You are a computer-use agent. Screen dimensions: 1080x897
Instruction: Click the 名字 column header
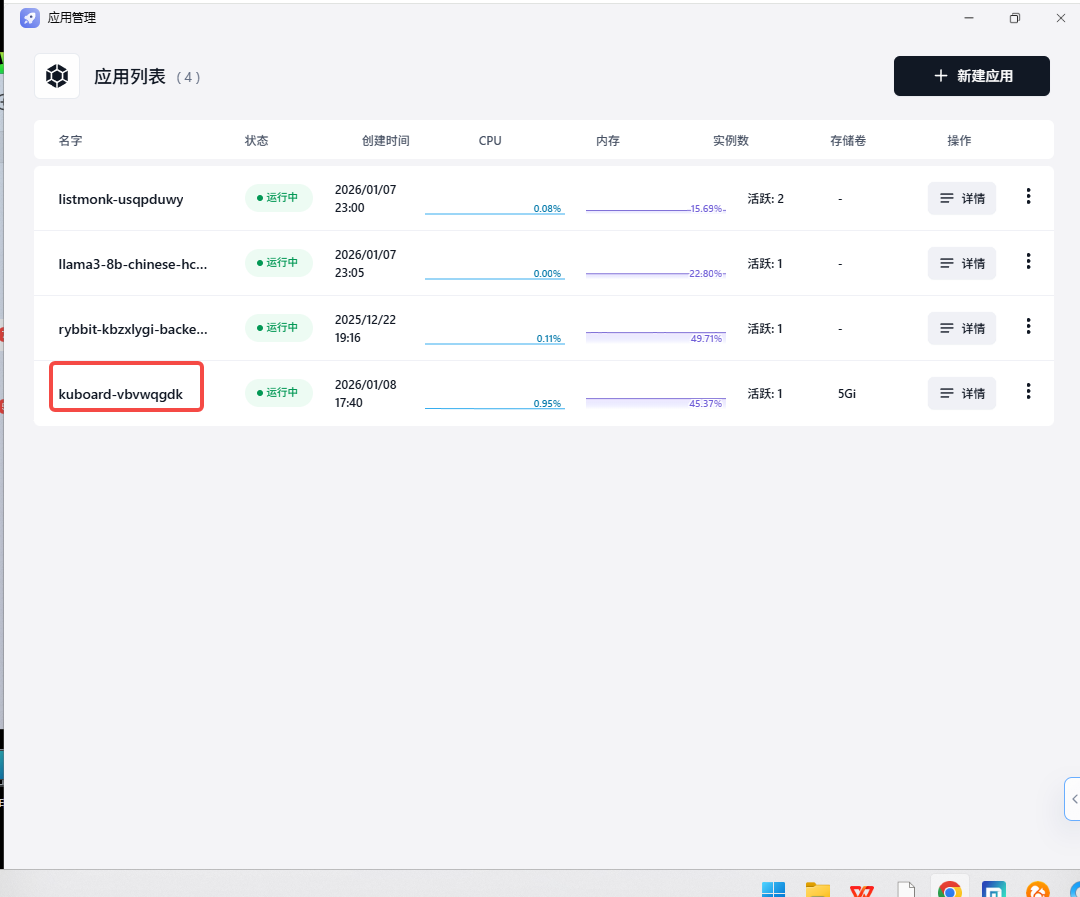(70, 141)
